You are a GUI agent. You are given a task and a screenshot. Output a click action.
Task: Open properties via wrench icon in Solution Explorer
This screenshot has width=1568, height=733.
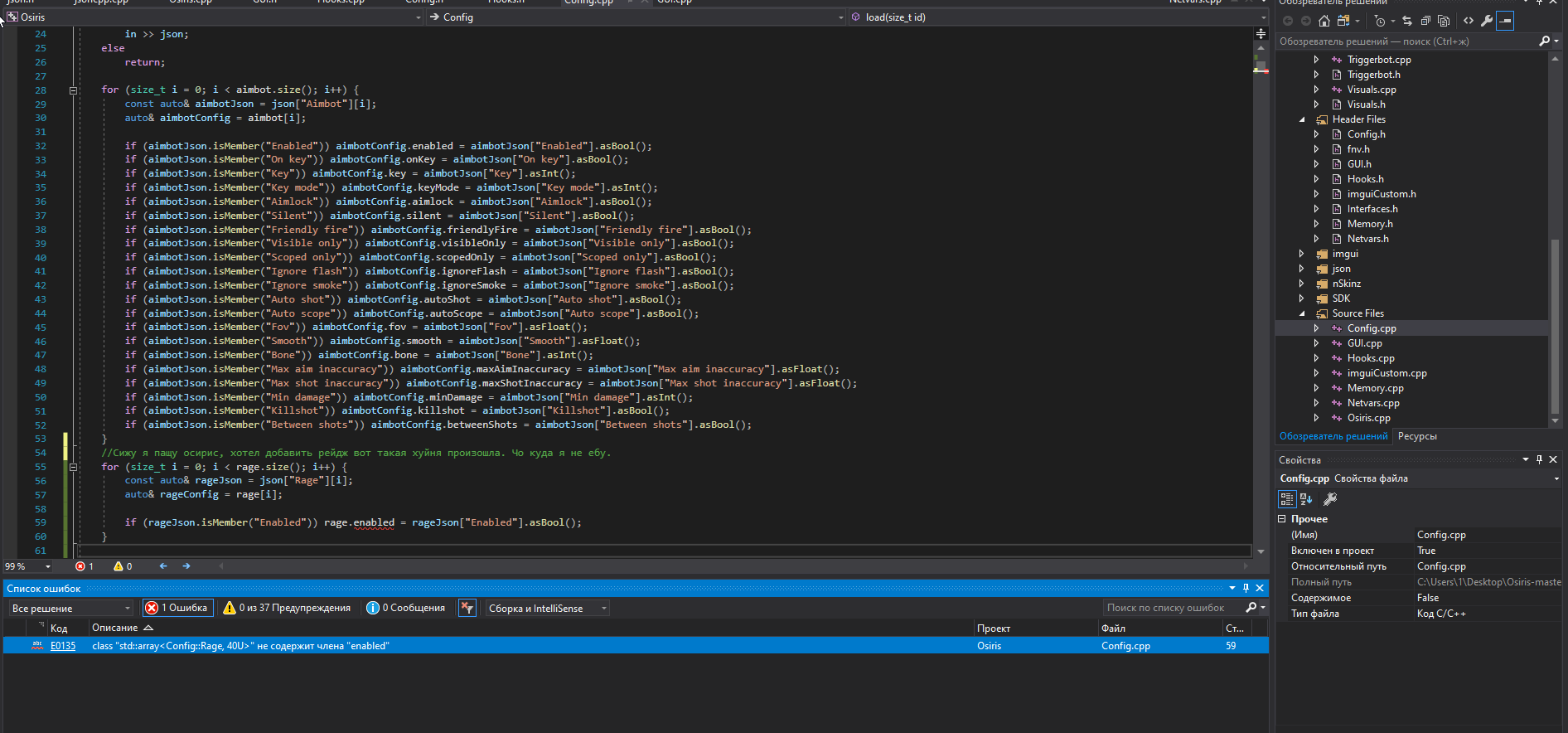click(x=1487, y=21)
